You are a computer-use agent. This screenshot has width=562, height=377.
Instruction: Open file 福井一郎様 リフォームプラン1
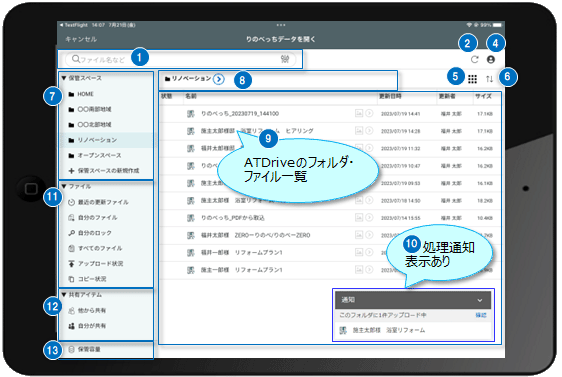[242, 253]
